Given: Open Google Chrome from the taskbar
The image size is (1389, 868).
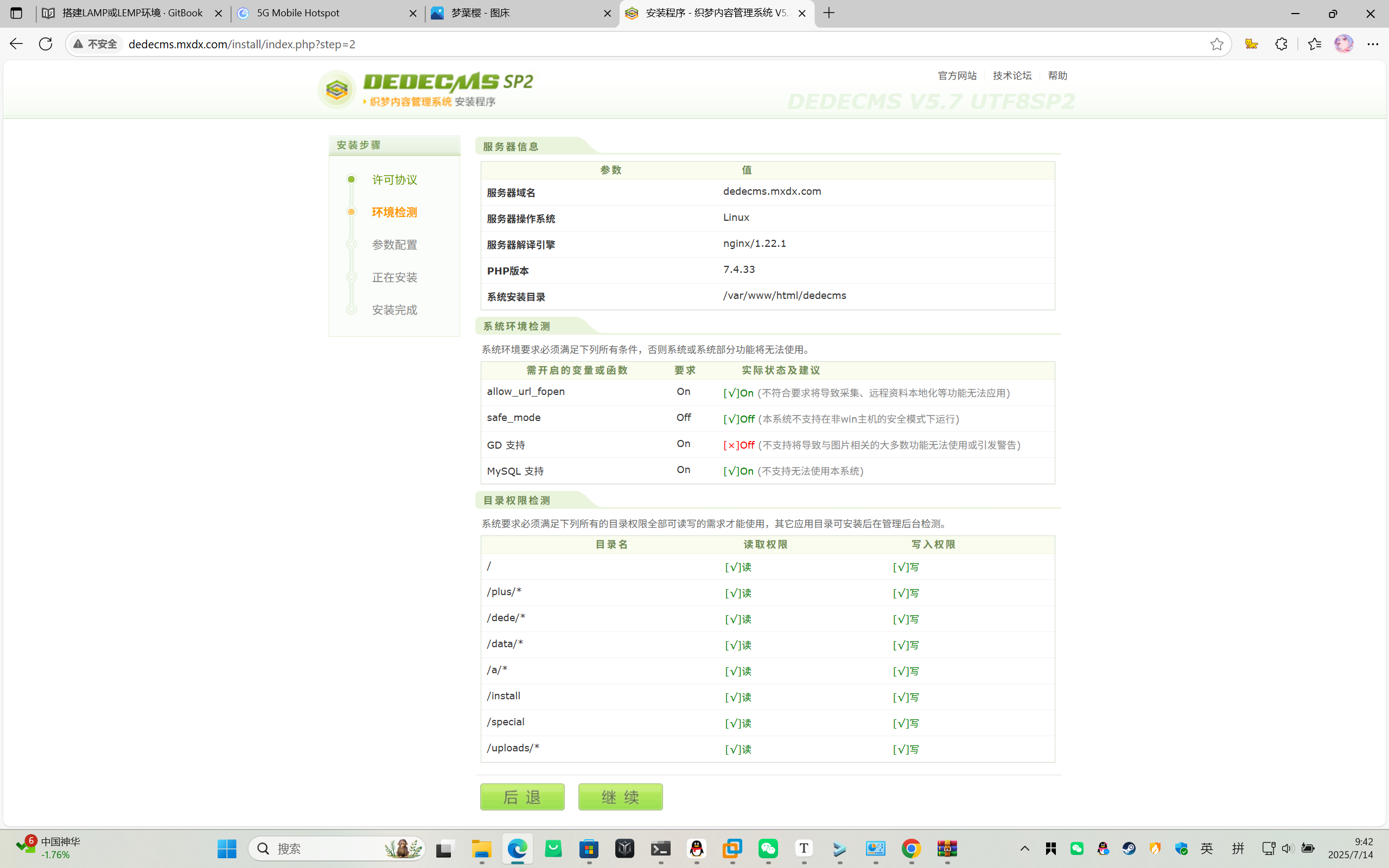Looking at the screenshot, I should [912, 848].
